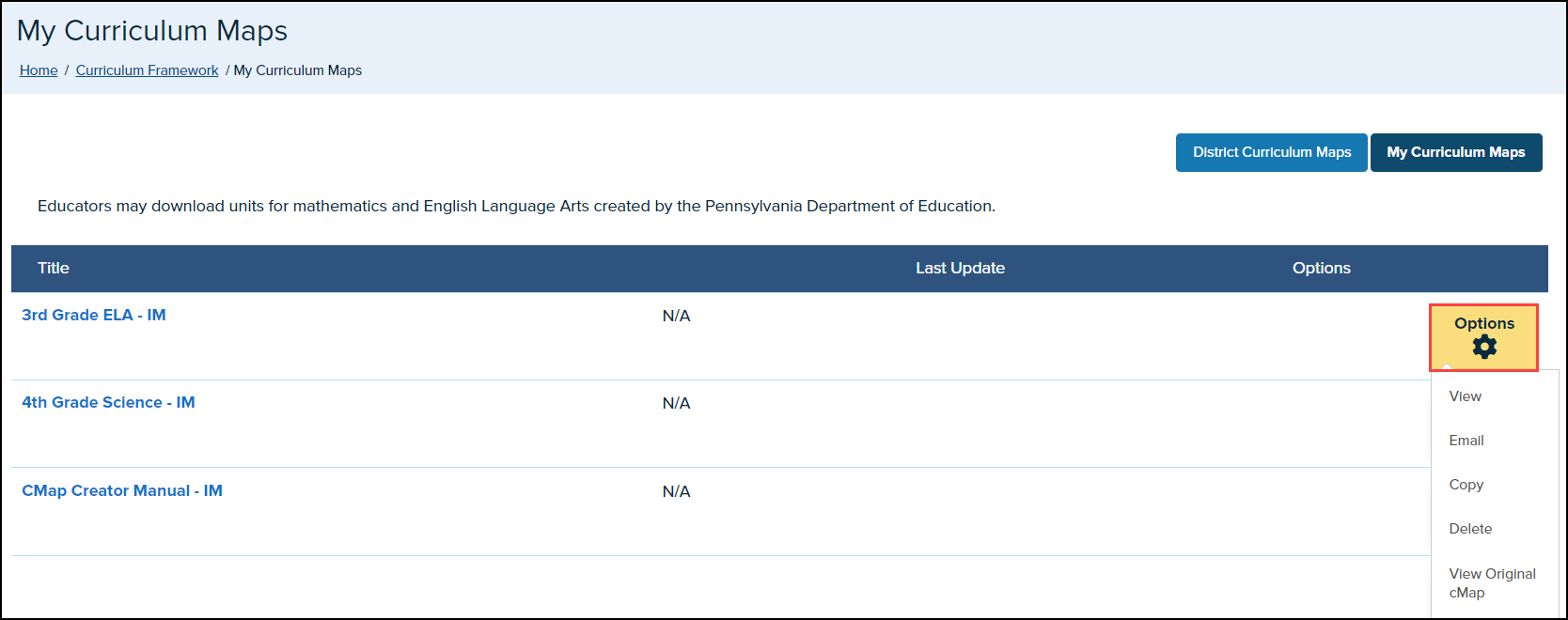Click the N/A value for CMap Creator Manual

tap(676, 491)
